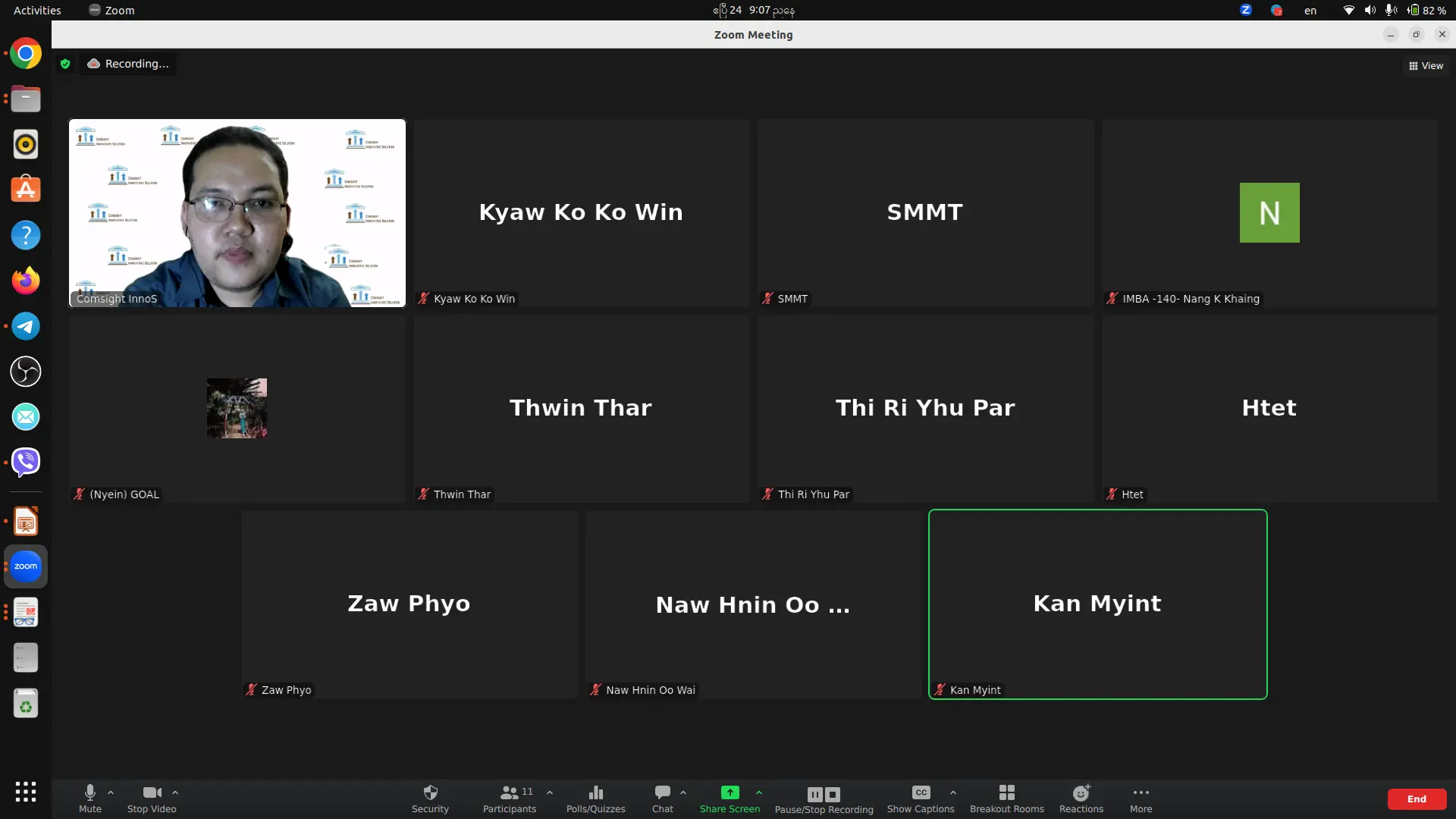Screen dimensions: 1456x819
Task: Open Viber from the dock
Action: pos(26,462)
